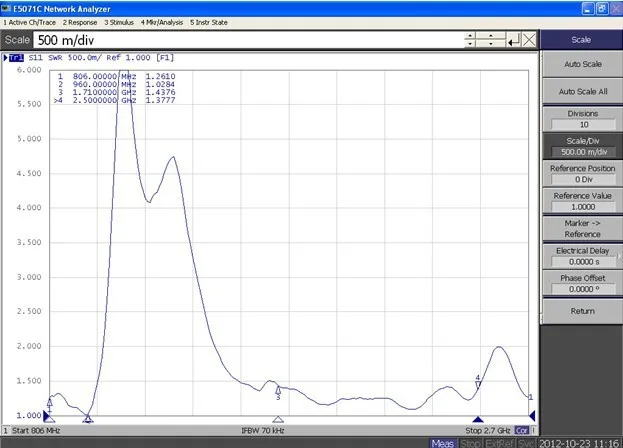Click the Scale entry field showing 500 m/div

(248, 40)
